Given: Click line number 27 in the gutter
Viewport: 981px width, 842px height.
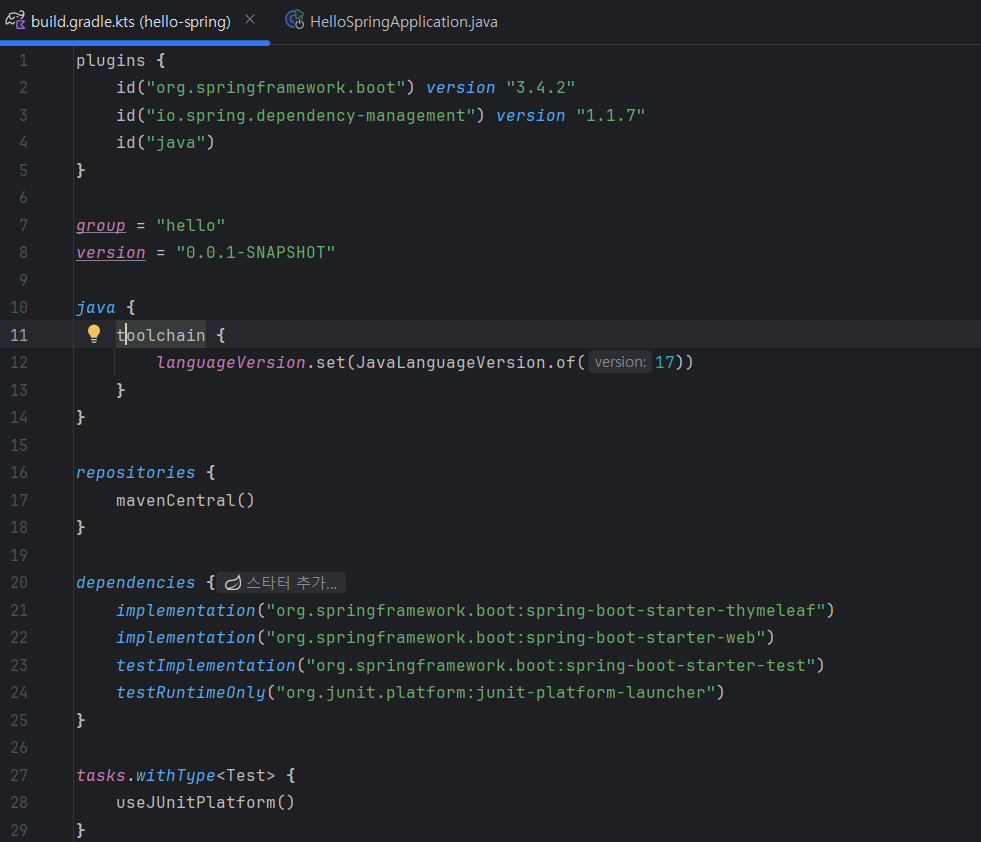Looking at the screenshot, I should pos(19,776).
